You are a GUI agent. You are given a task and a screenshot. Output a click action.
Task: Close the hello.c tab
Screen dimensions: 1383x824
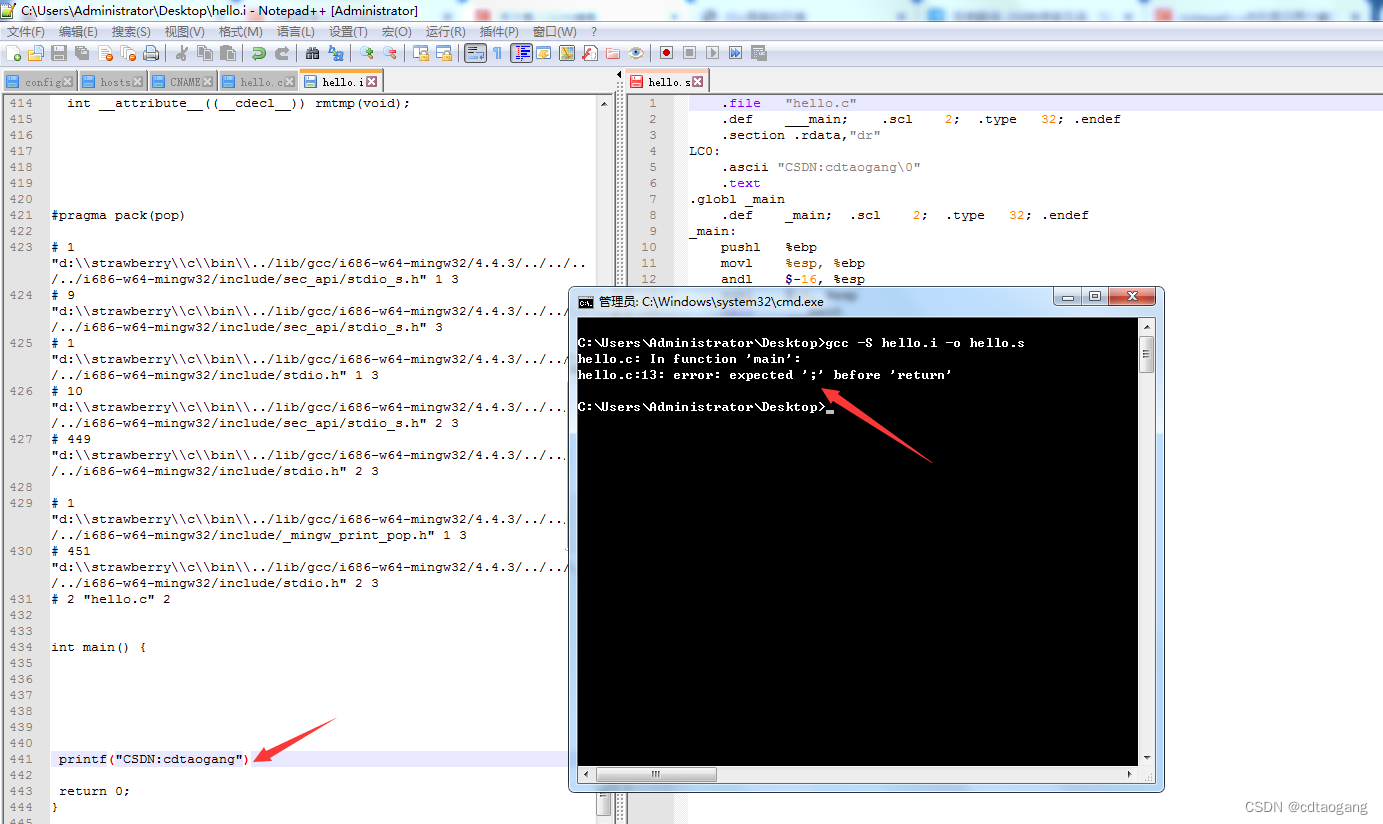289,82
